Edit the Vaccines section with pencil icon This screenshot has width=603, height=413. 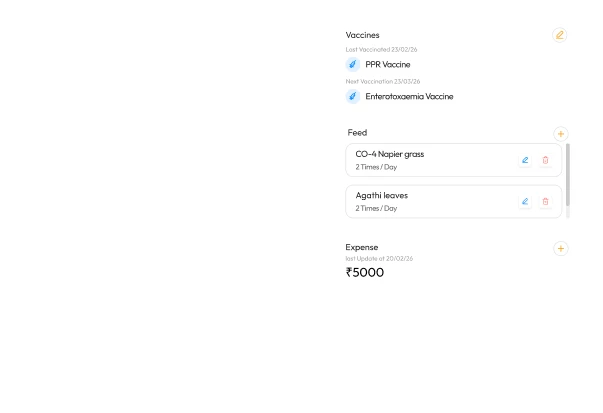(x=560, y=35)
